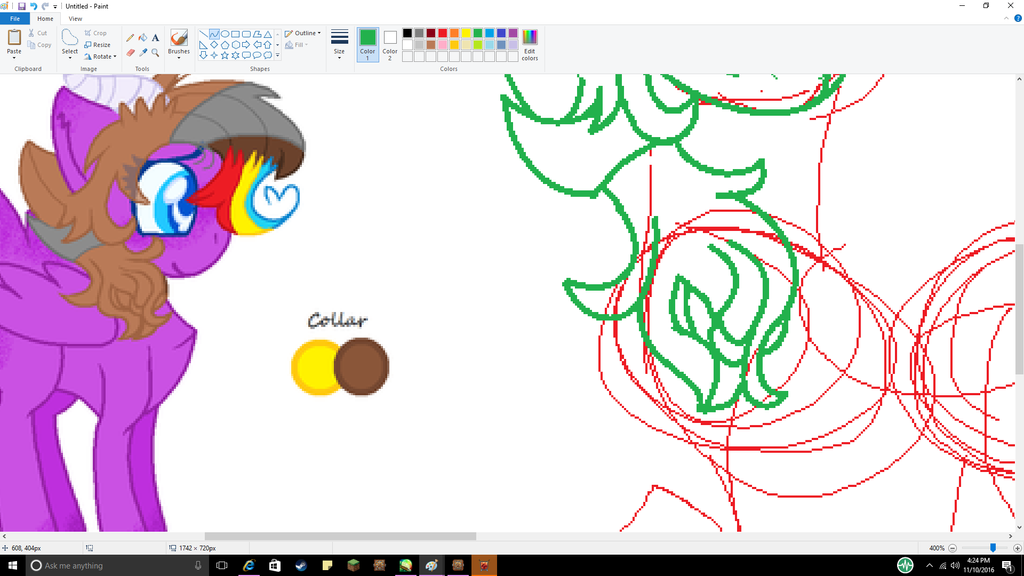The height and width of the screenshot is (576, 1024).
Task: Open the Windows Start menu
Action: click(12, 566)
